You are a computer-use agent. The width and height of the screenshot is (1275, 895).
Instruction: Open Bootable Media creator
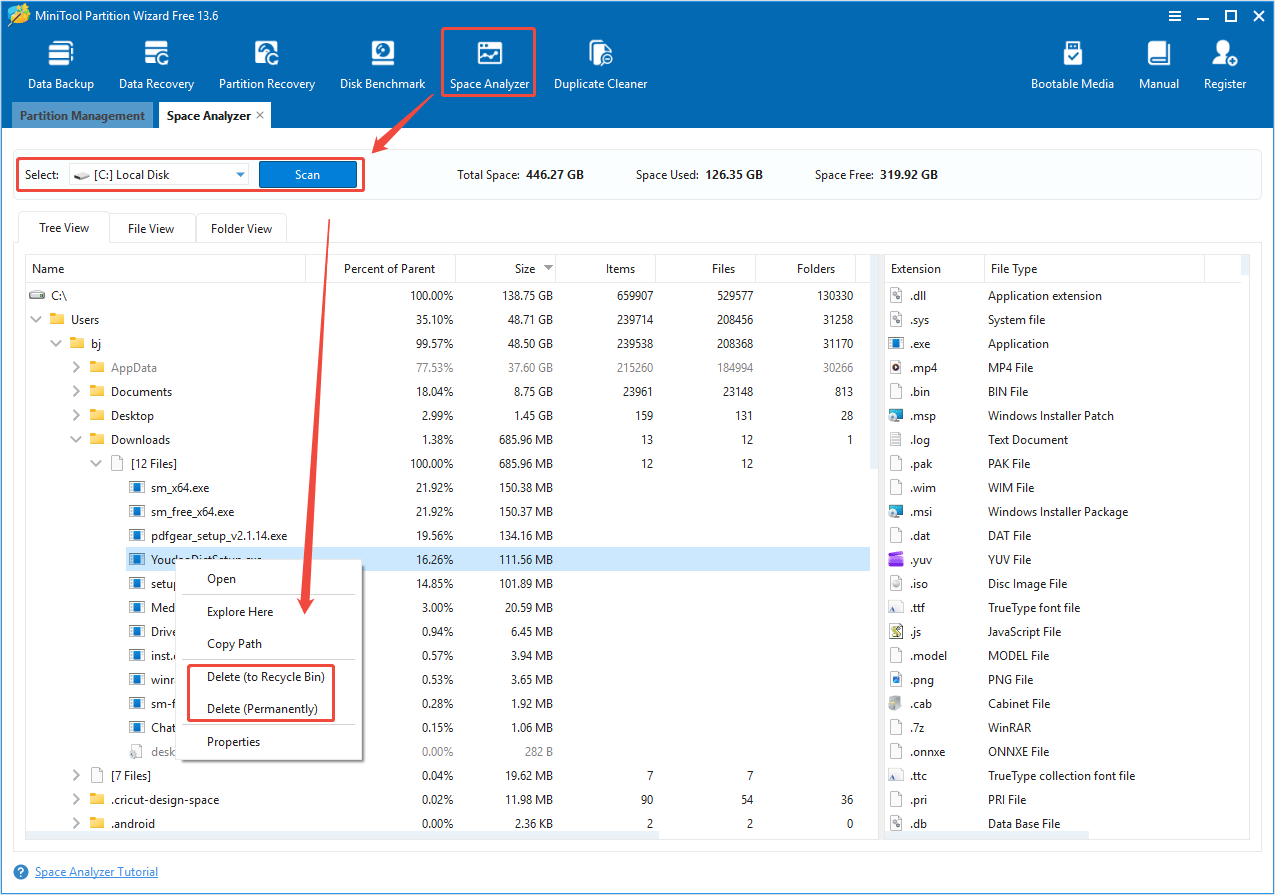[x=1072, y=62]
